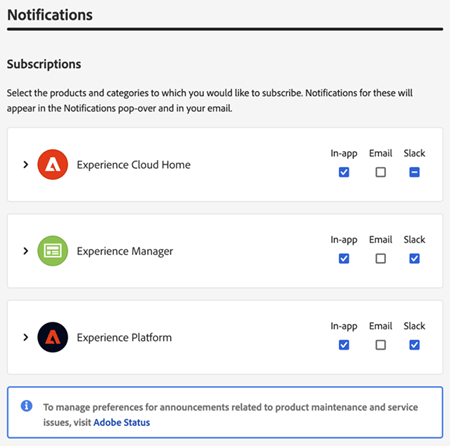Enable Email for Experience Platform
This screenshot has height=446, width=450.
[381, 345]
